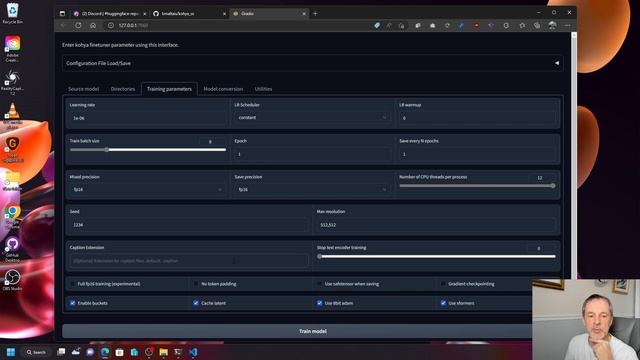Uncheck the Use xformers checkbox
Viewport: 640px width, 360px height.
[443, 303]
